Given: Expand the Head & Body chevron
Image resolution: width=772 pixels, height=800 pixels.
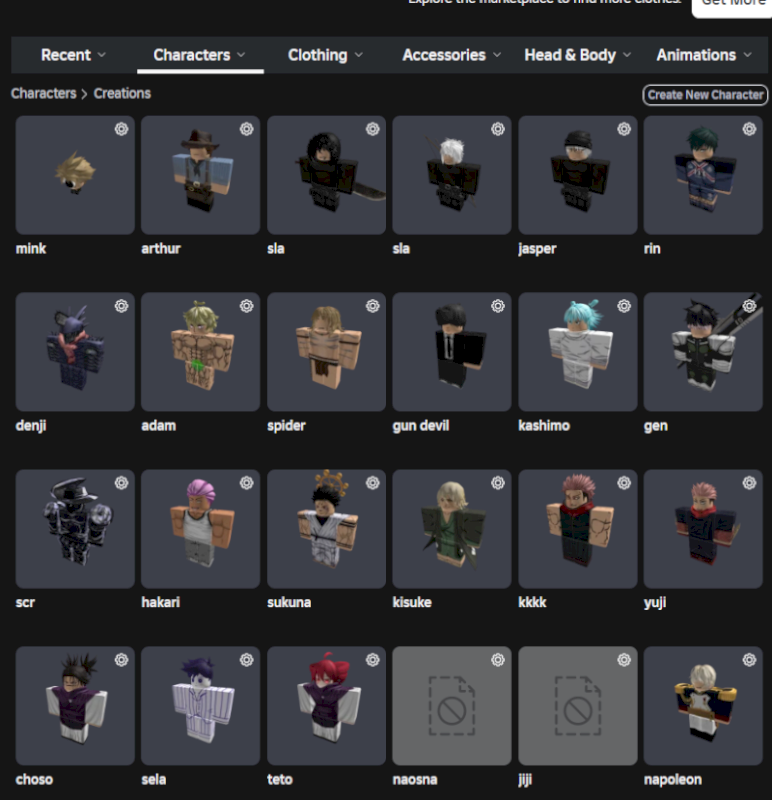Looking at the screenshot, I should click(627, 55).
